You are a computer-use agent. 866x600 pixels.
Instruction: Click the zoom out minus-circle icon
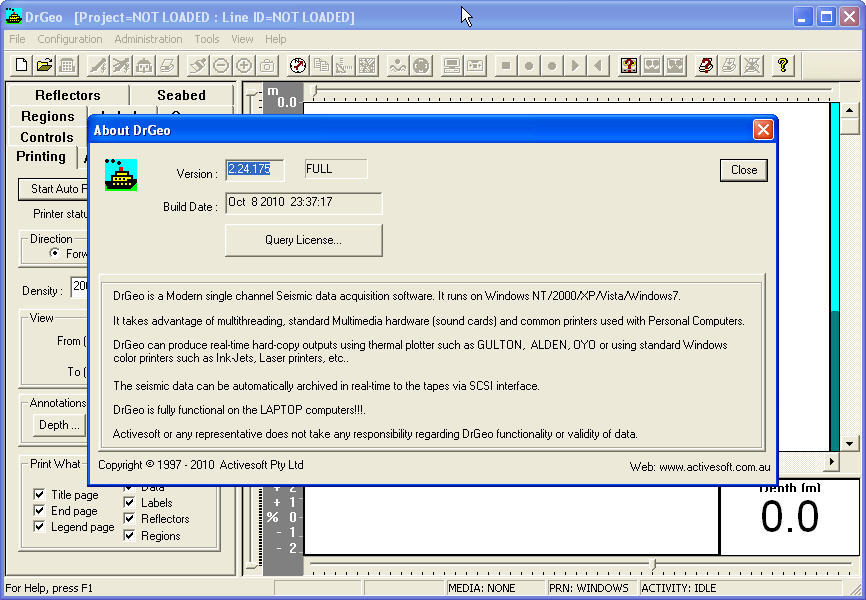[221, 65]
